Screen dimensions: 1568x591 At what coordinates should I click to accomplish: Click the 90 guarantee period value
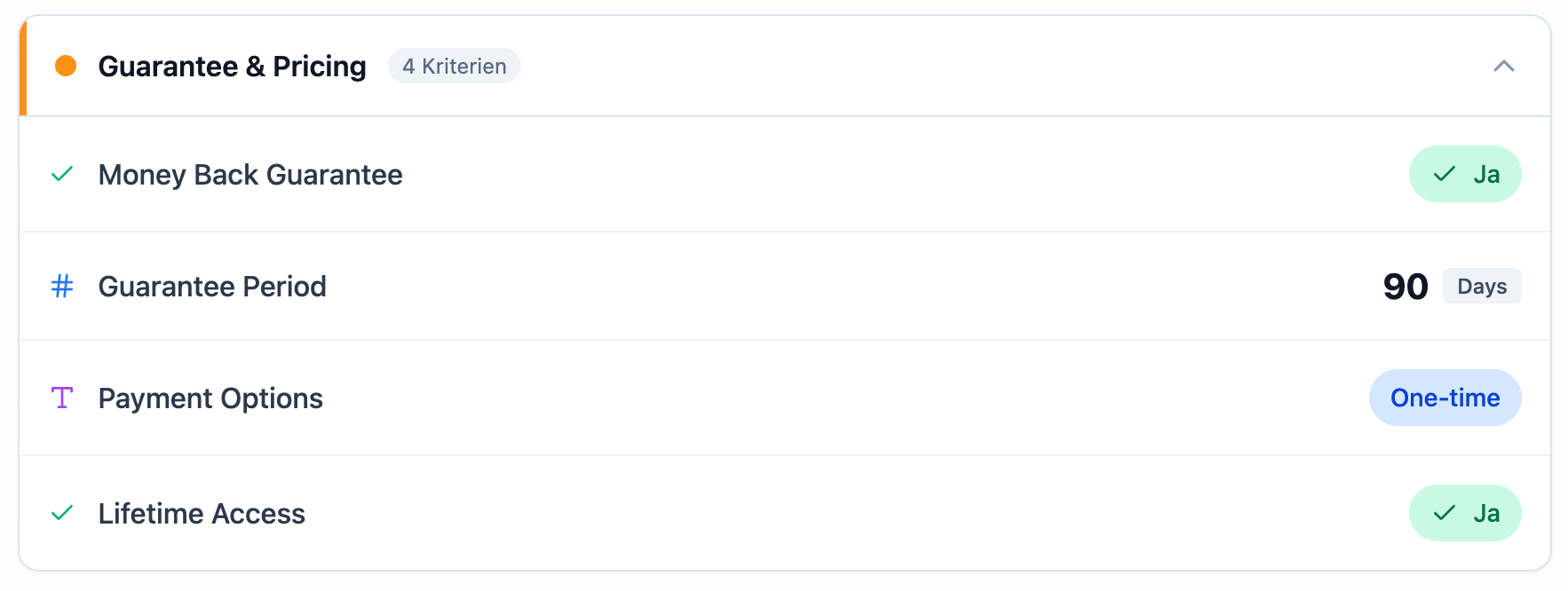[1406, 287]
